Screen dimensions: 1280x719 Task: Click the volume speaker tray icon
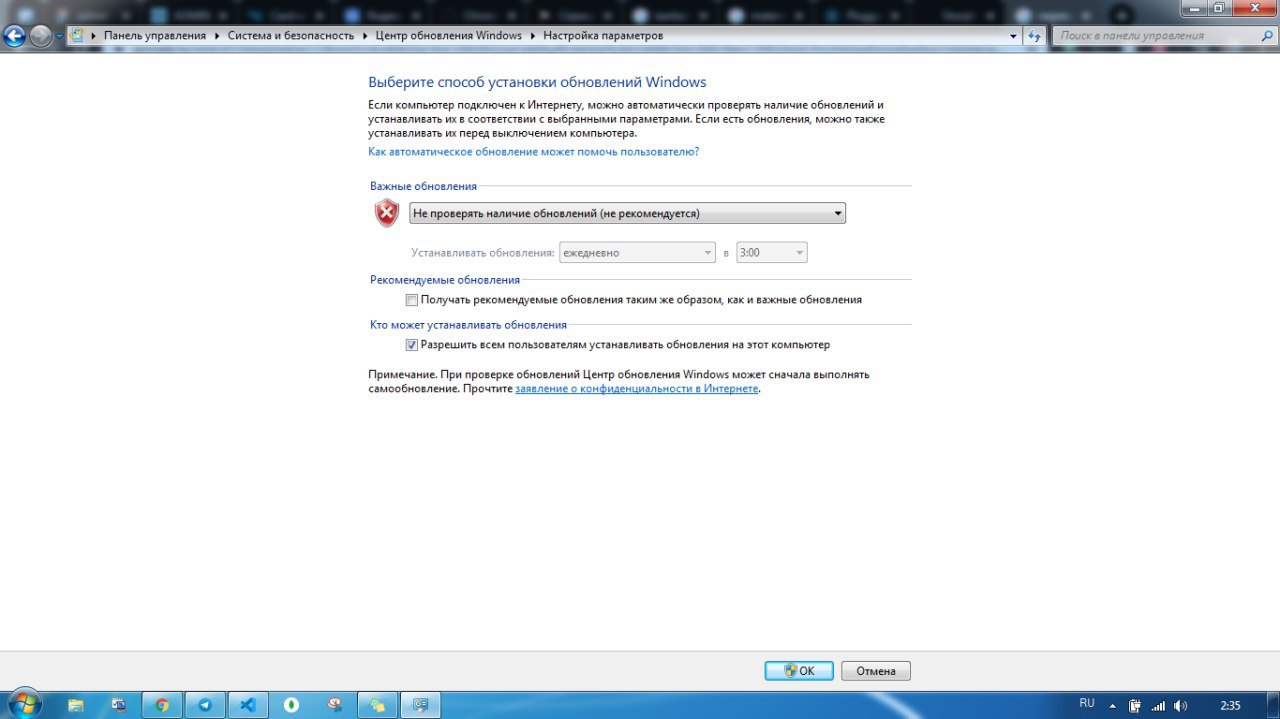[x=1181, y=705]
